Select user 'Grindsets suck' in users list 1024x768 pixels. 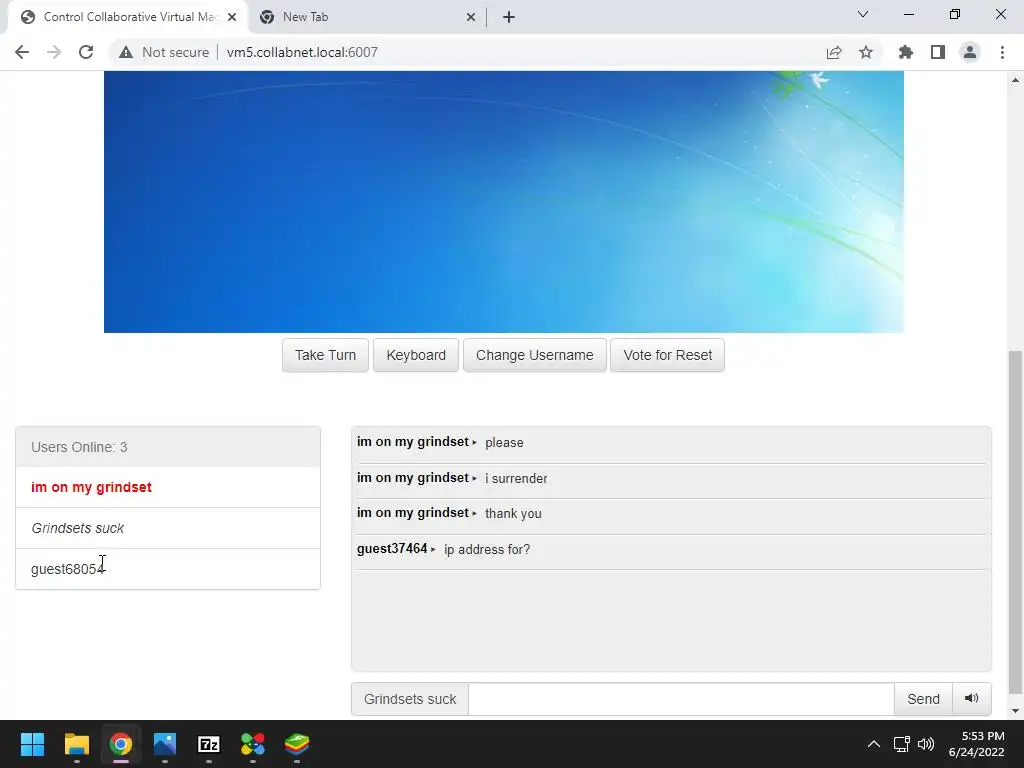pos(168,528)
